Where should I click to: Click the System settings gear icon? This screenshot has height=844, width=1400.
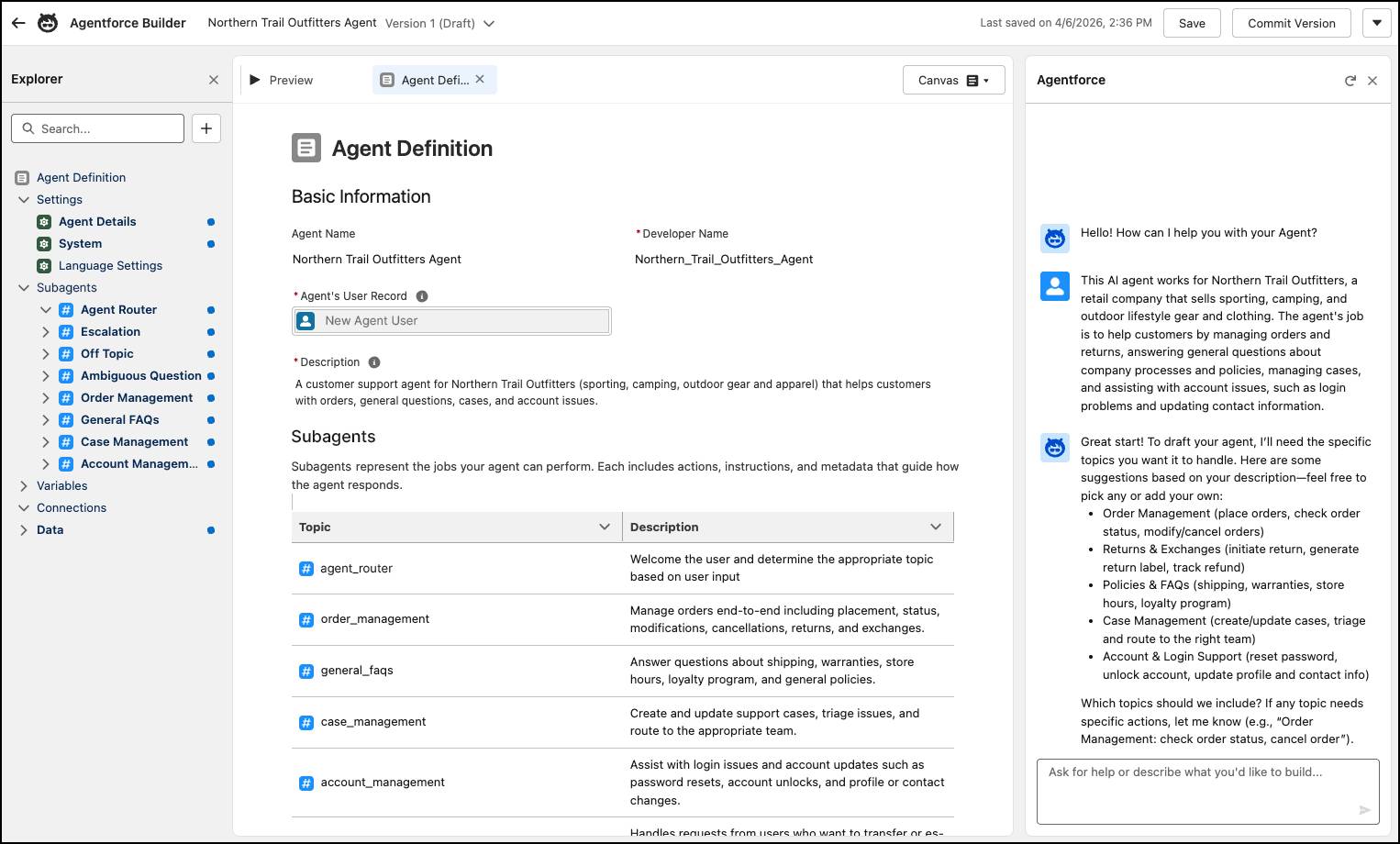[x=44, y=243]
